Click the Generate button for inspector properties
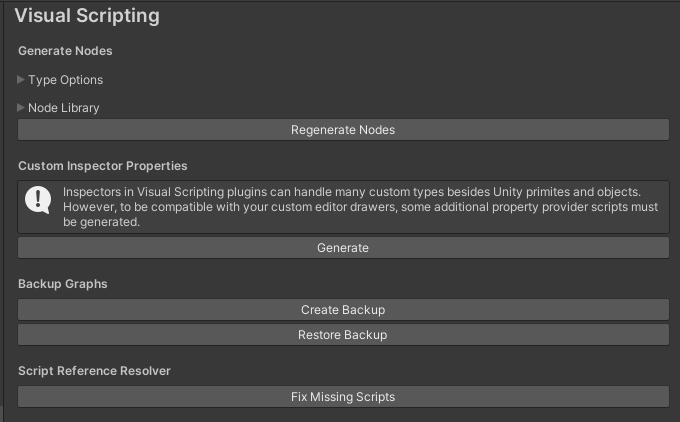This screenshot has height=422, width=680. pyautogui.click(x=343, y=248)
